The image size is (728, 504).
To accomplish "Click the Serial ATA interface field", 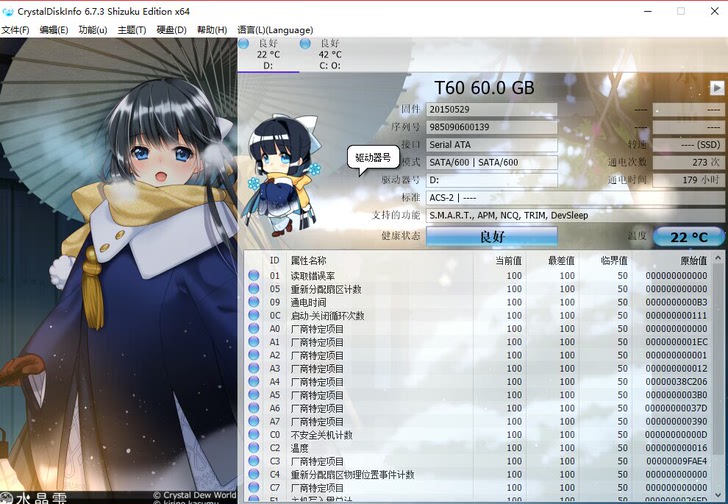I will [x=492, y=145].
